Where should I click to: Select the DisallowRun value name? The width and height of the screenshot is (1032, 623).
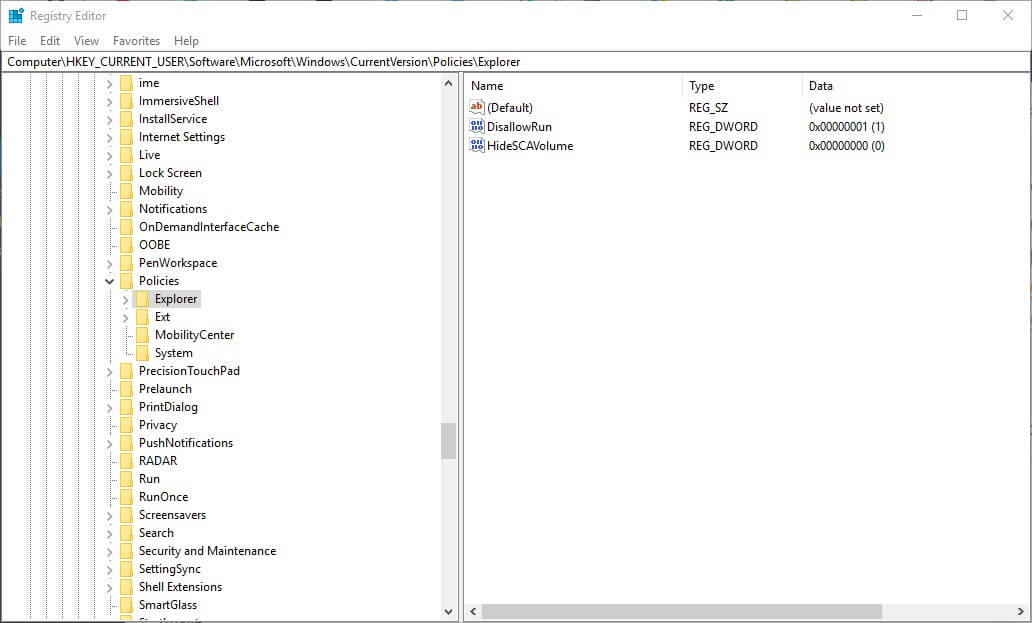[519, 126]
